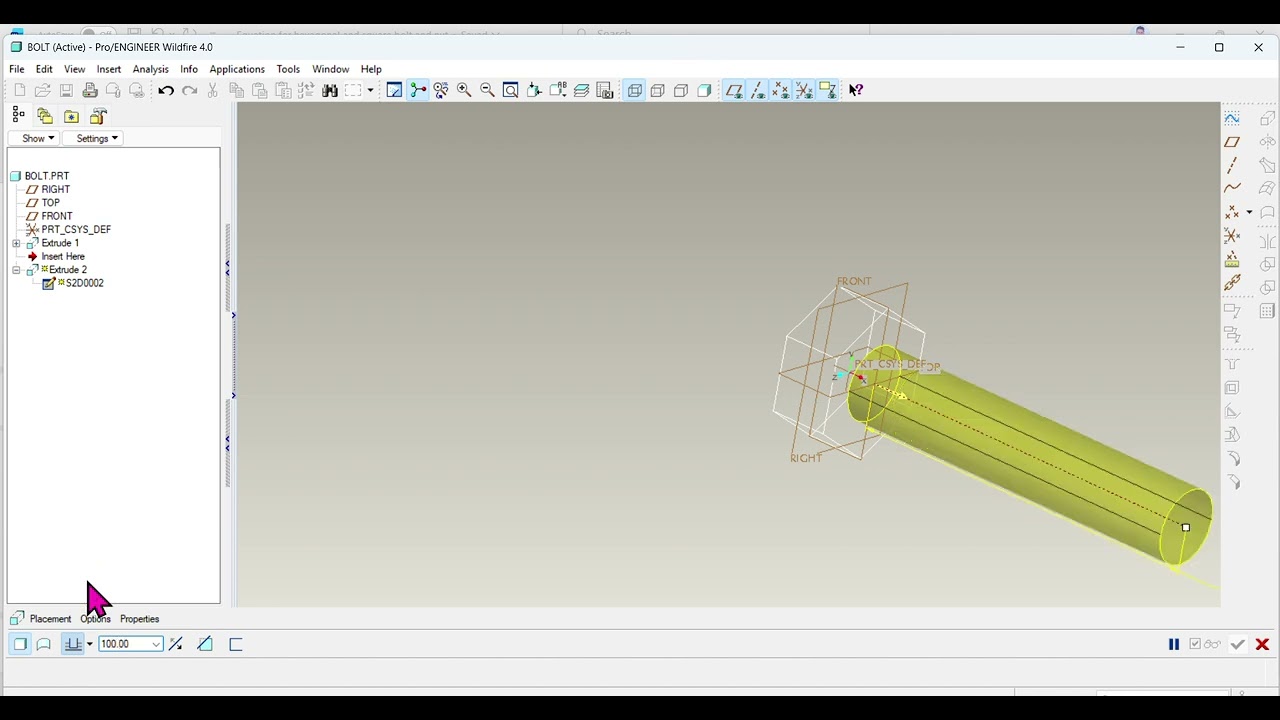Click the layers icon in toolbar
This screenshot has width=1280, height=720.
tap(581, 90)
